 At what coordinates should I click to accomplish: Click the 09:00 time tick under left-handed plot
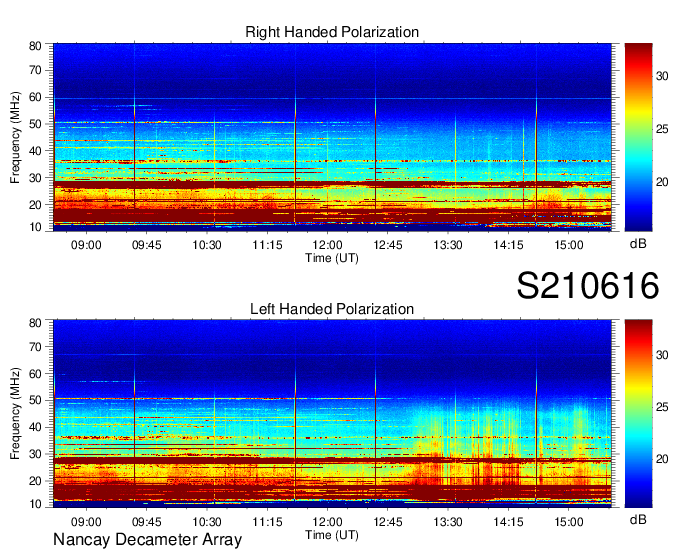pos(86,522)
